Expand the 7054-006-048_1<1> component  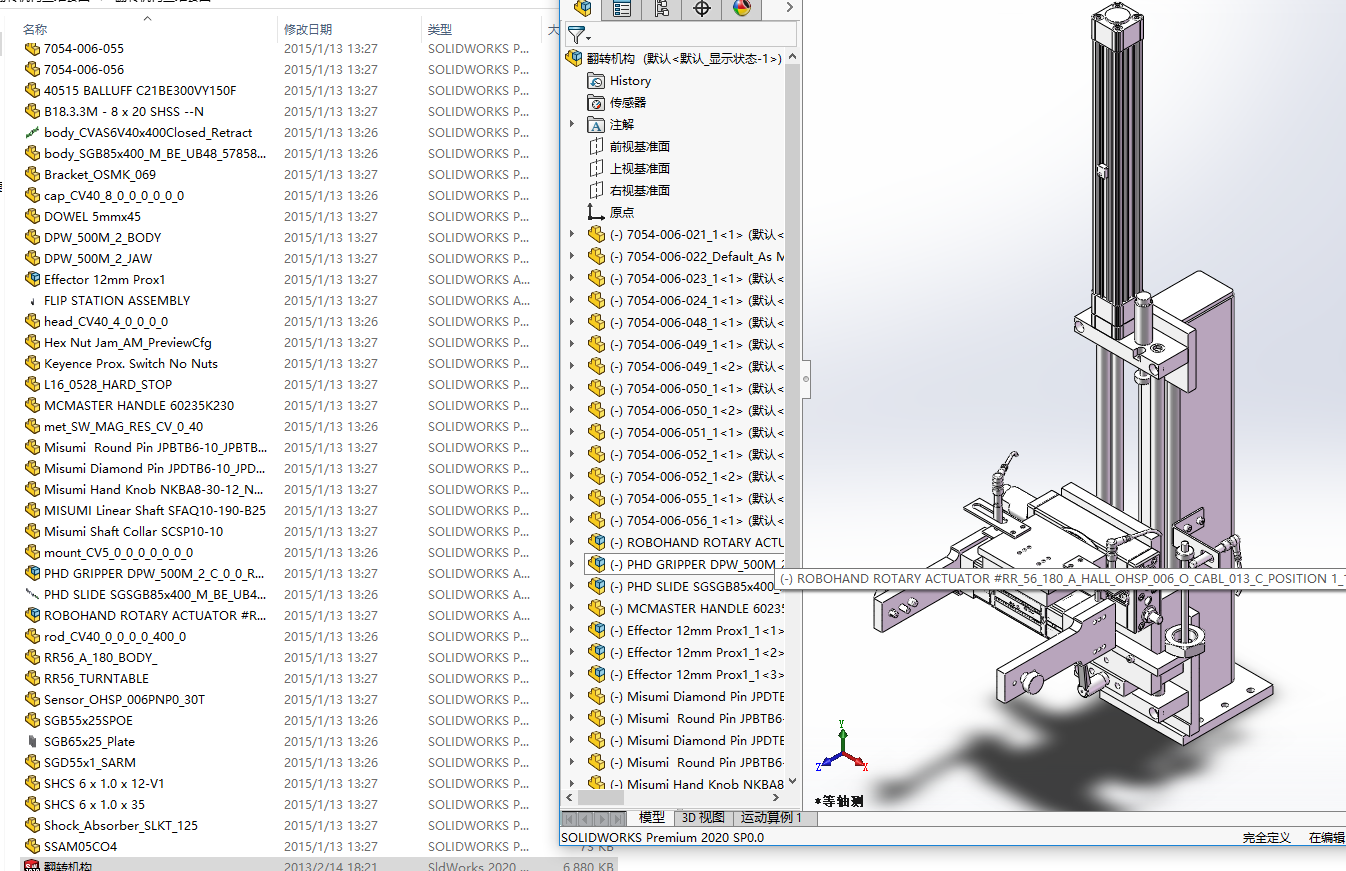(572, 323)
